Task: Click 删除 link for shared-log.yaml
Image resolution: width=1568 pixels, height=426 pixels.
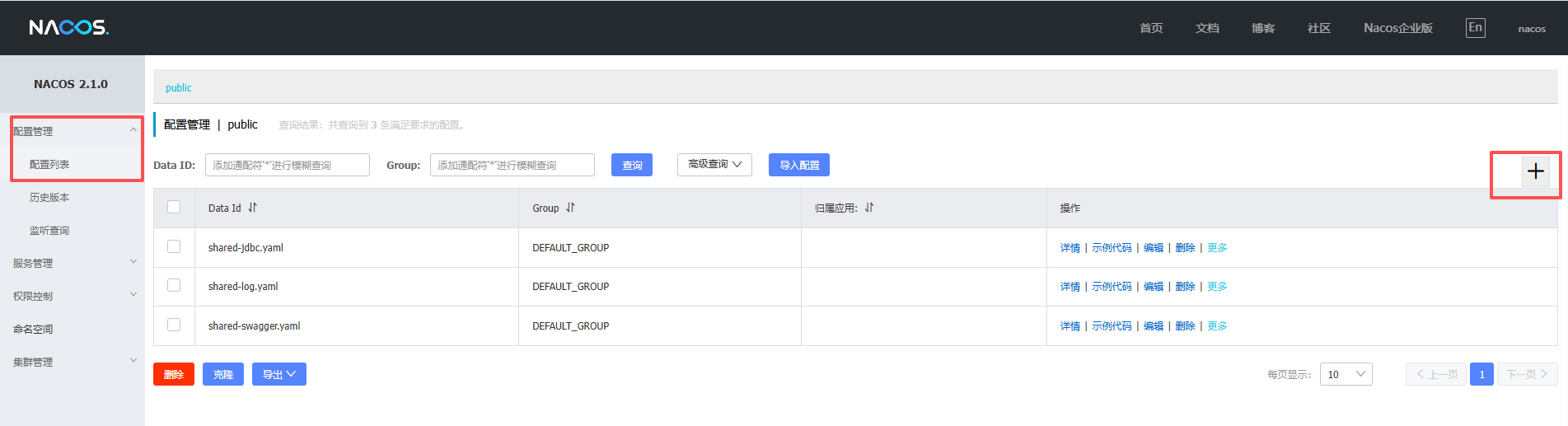Action: (1185, 287)
